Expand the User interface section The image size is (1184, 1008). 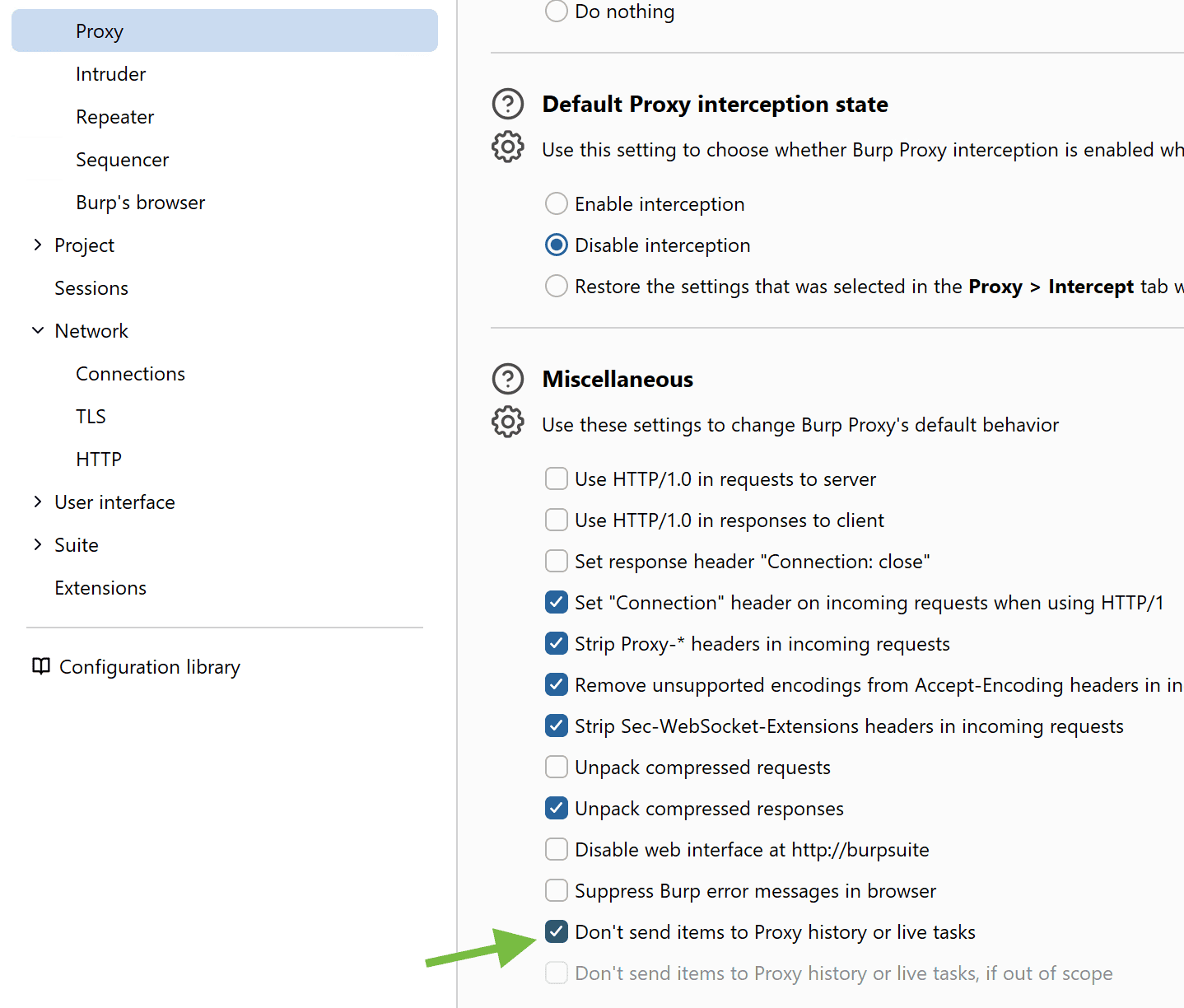tap(38, 502)
